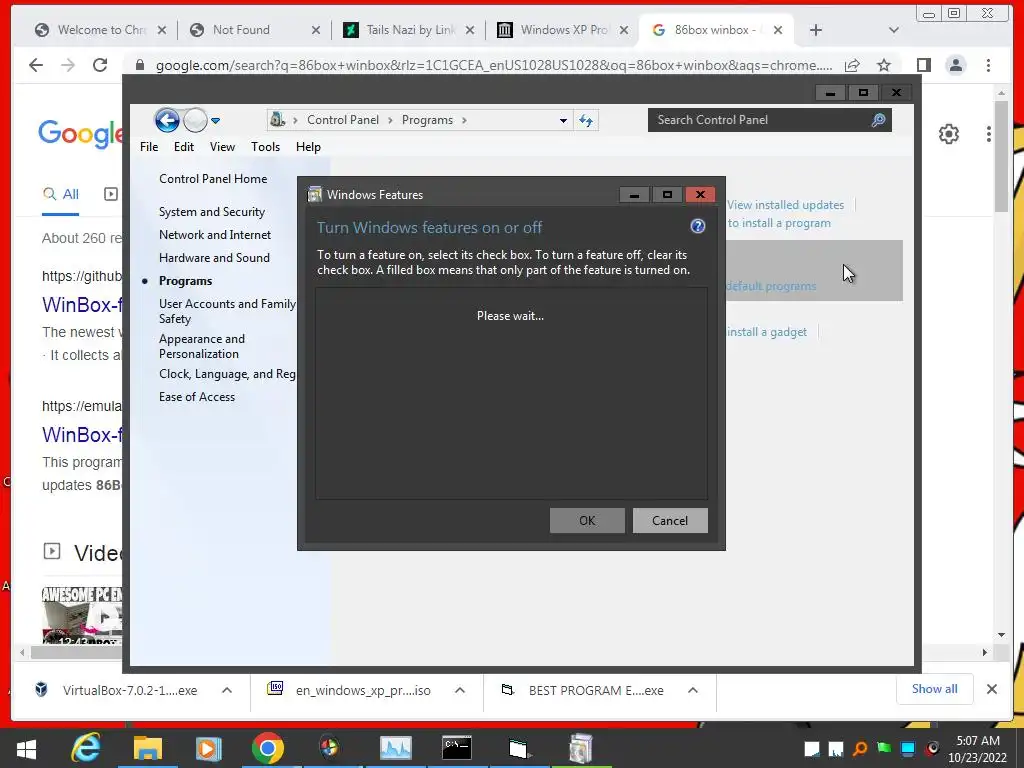The height and width of the screenshot is (768, 1024).
Task: Open the Tools menu
Action: click(265, 147)
